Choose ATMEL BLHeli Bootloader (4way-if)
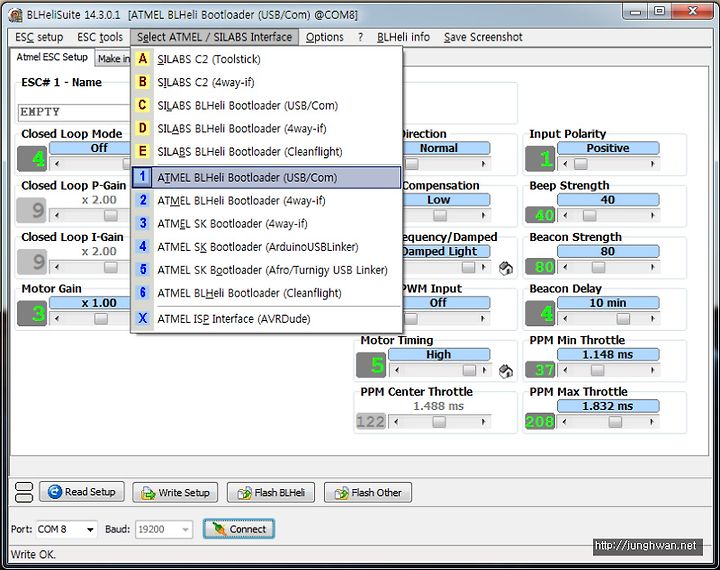Image resolution: width=720 pixels, height=570 pixels. 267,201
